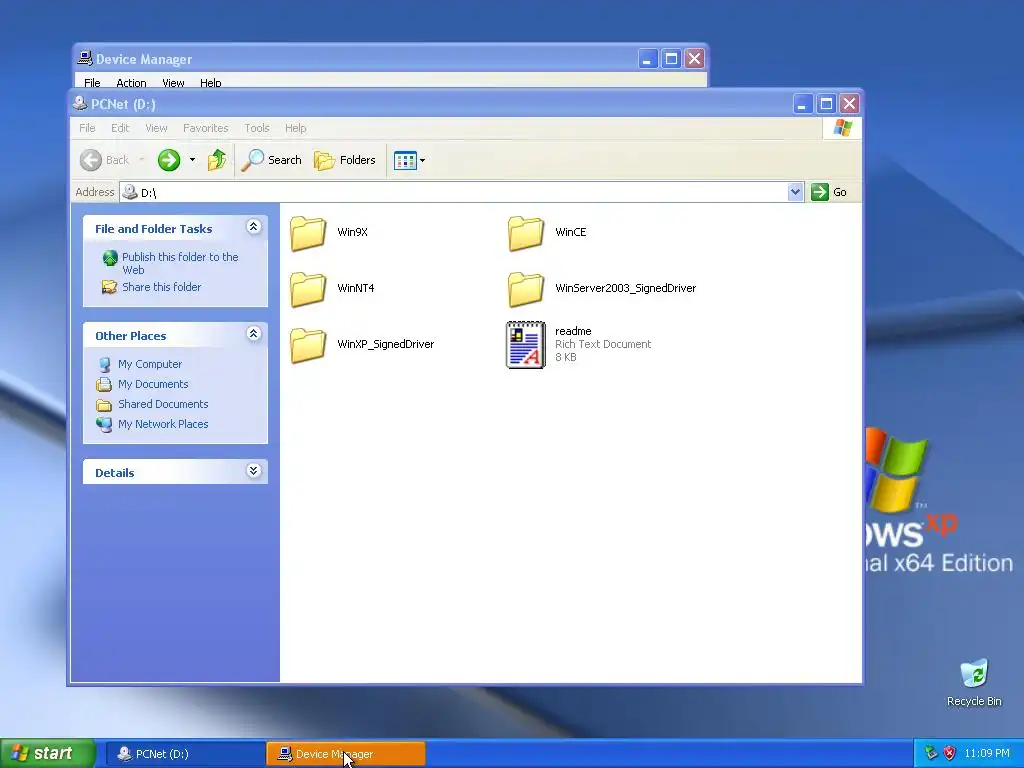1024x768 pixels.
Task: Switch to Device Manager taskbar button
Action: point(346,754)
